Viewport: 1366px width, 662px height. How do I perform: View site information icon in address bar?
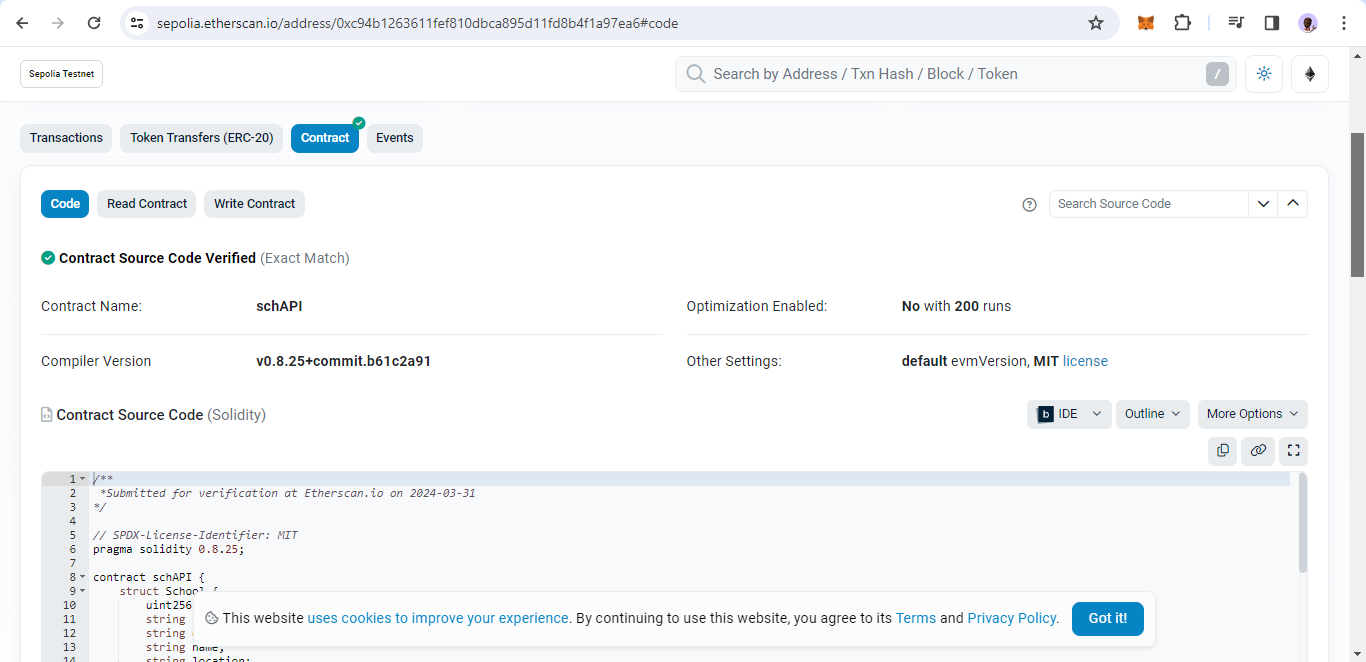138,23
